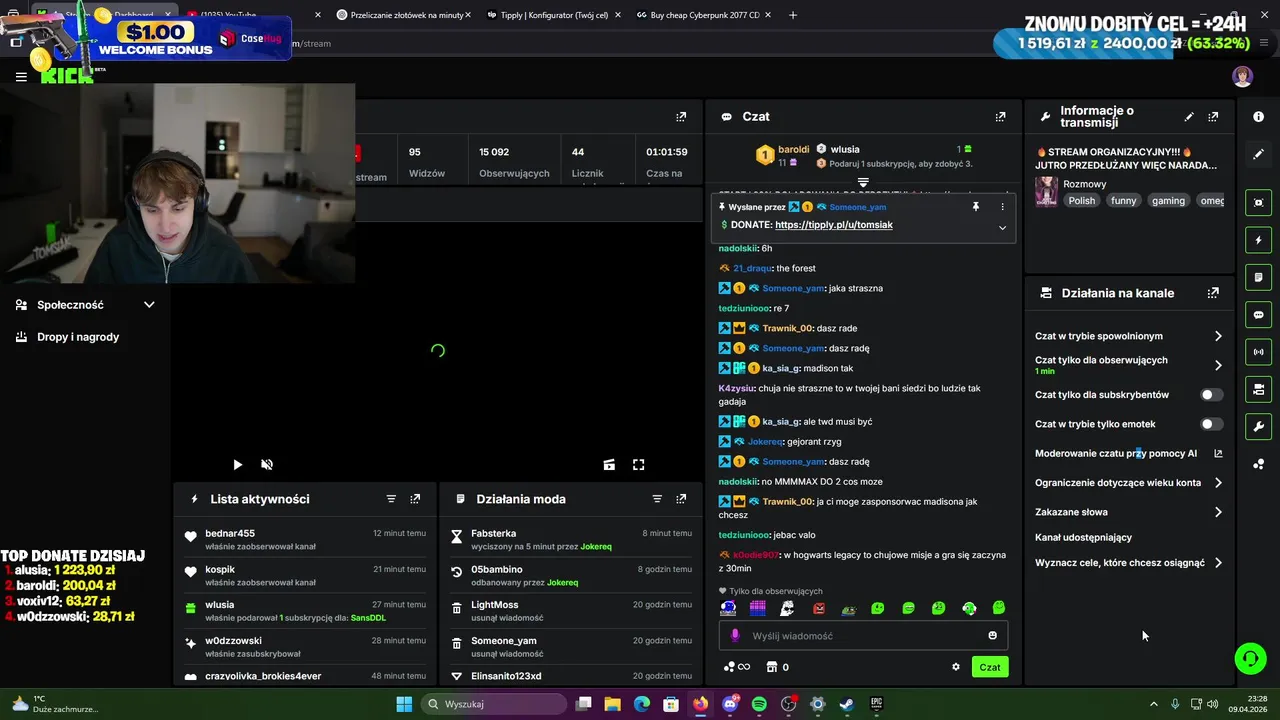Open emoji picker in chat input
This screenshot has width=1280, height=720.
pyautogui.click(x=992, y=635)
